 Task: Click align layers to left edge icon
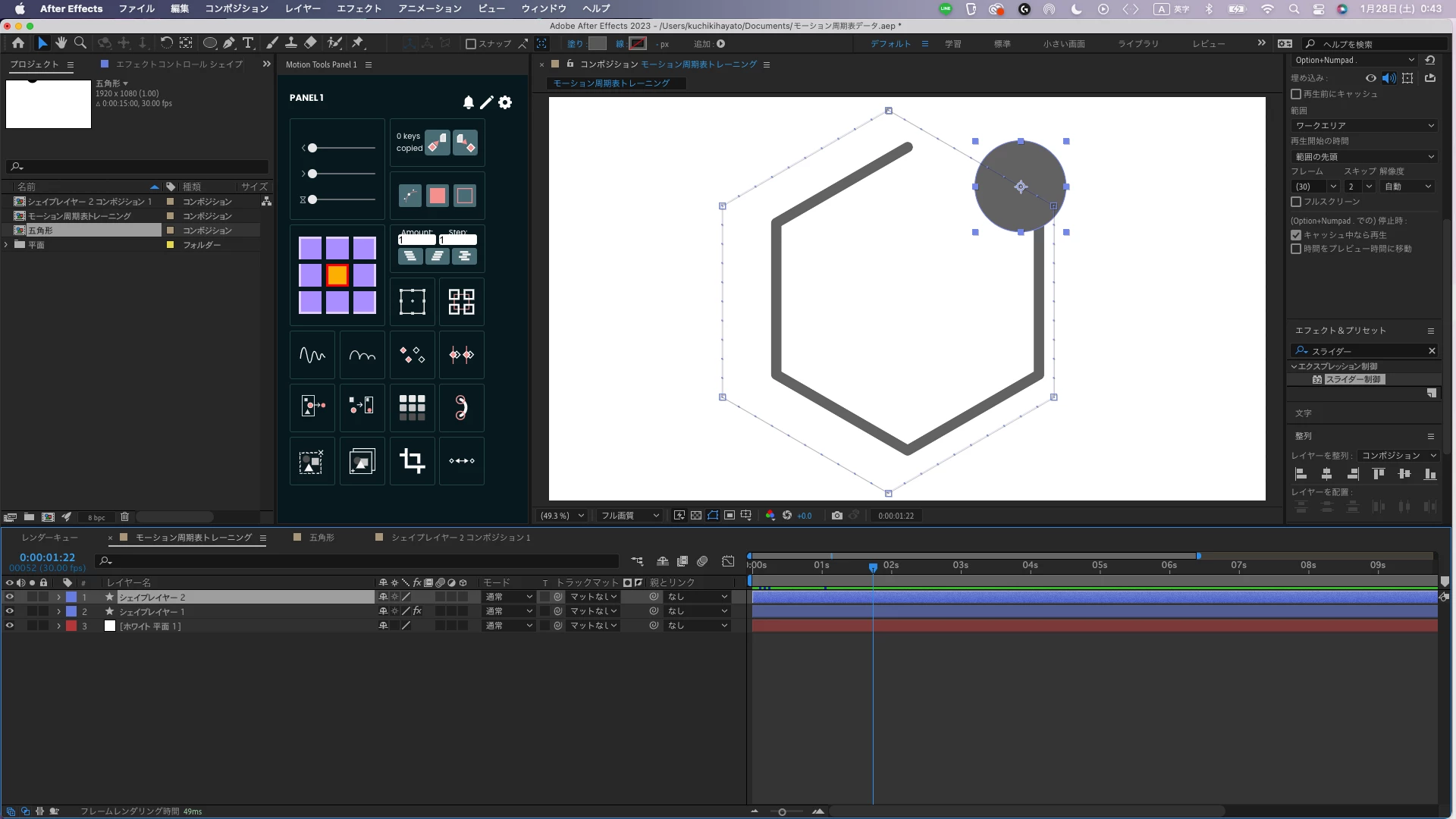[x=1301, y=474]
